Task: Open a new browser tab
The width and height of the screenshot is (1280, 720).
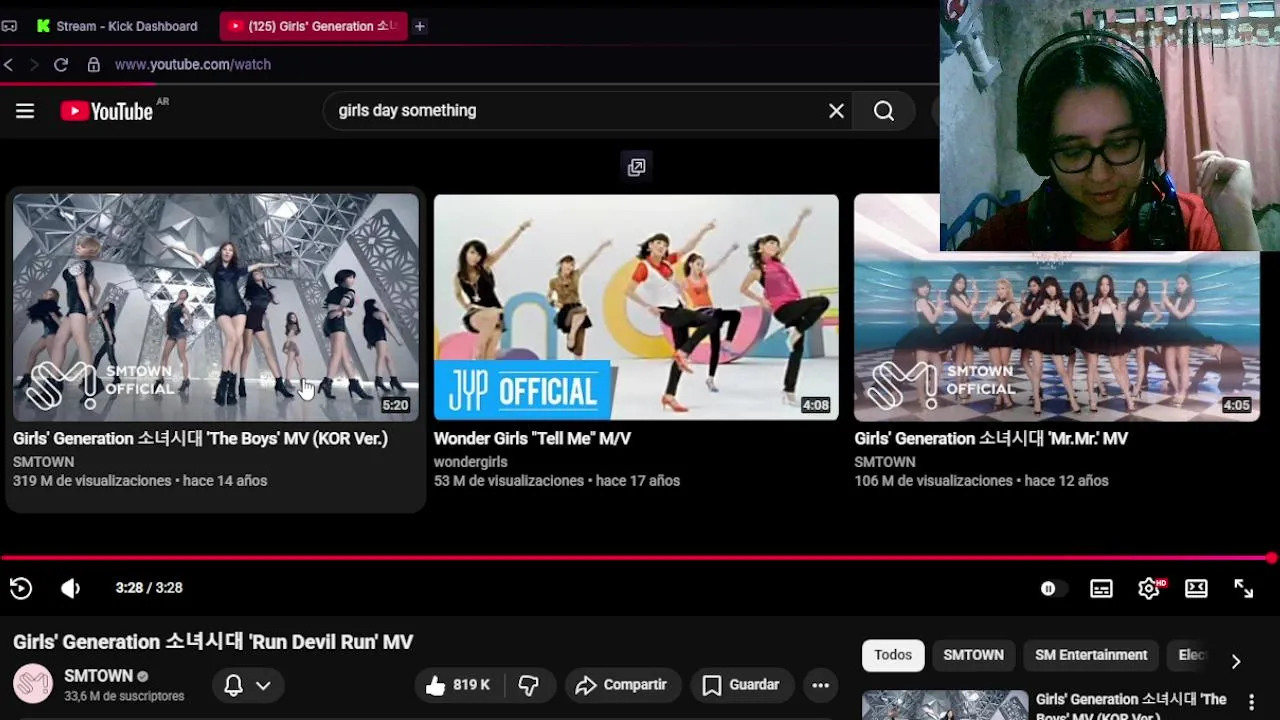Action: pos(420,26)
